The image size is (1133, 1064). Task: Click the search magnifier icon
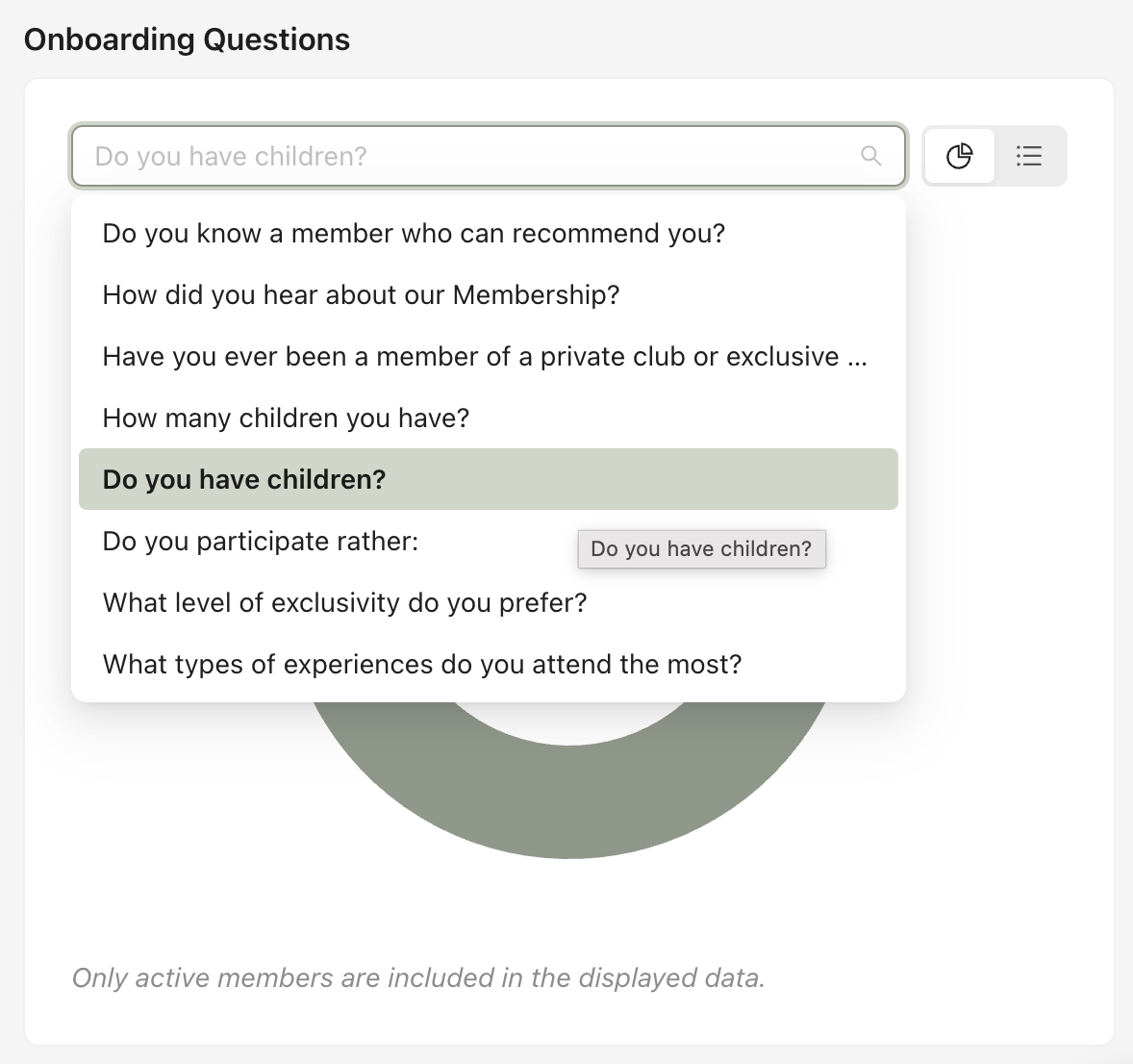pos(870,156)
